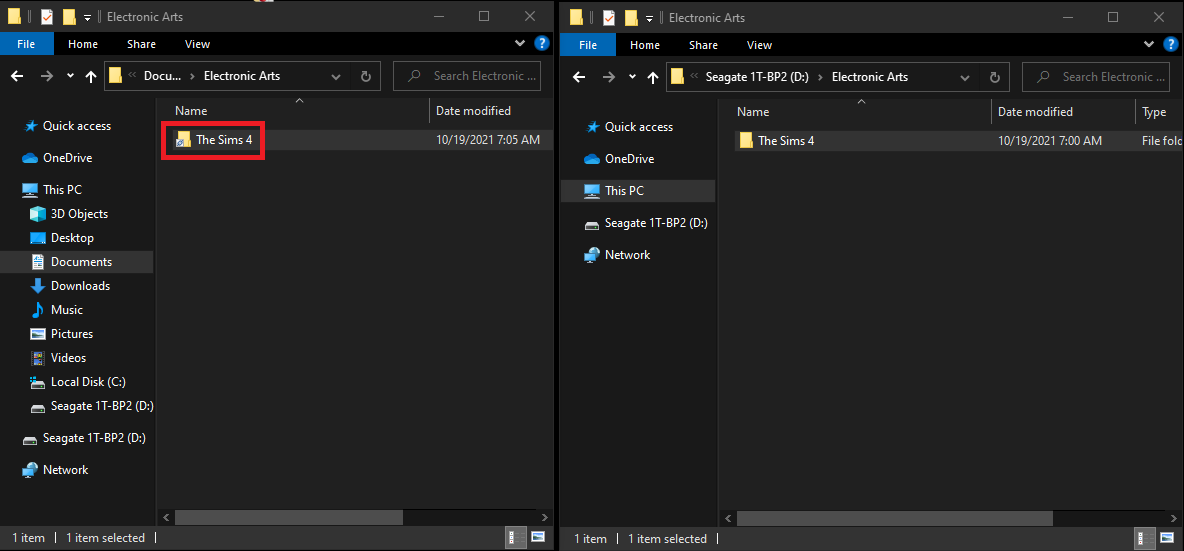1184x551 pixels.
Task: Open View tab in right Explorer window
Action: (x=759, y=45)
